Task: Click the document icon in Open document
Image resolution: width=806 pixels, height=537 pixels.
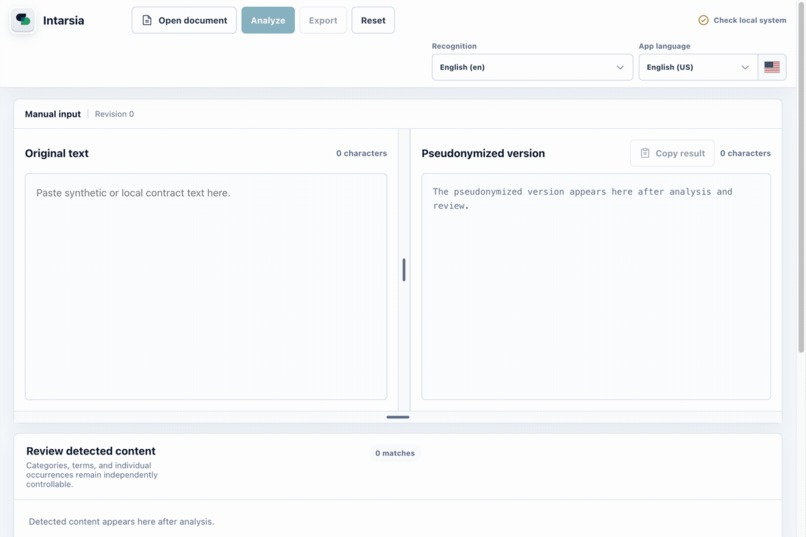Action: coord(147,20)
